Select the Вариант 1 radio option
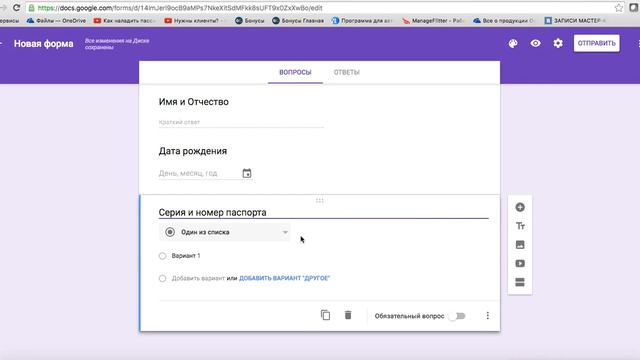This screenshot has width=640, height=360. (x=162, y=256)
